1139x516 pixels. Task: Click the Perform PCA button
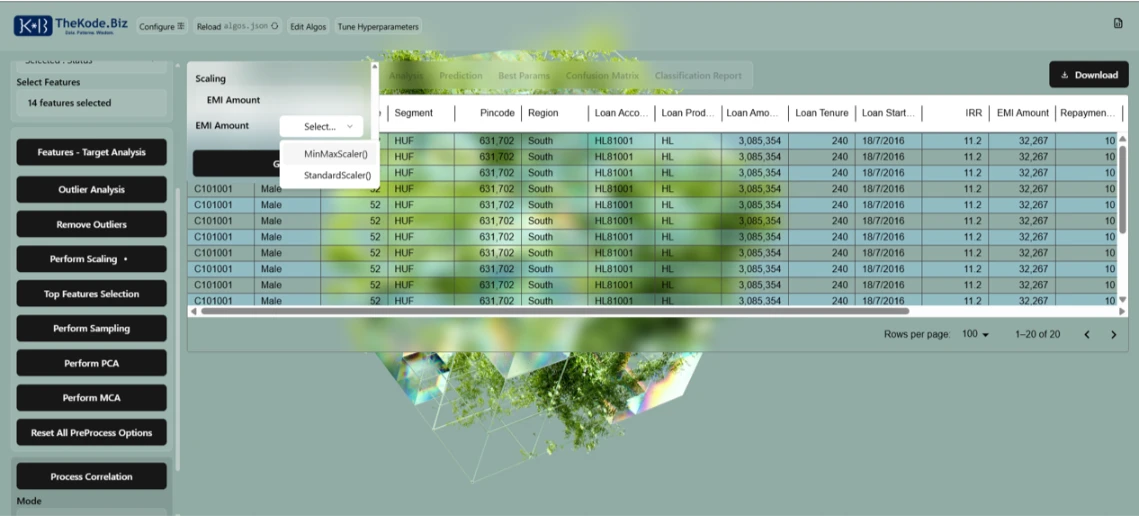pos(91,363)
